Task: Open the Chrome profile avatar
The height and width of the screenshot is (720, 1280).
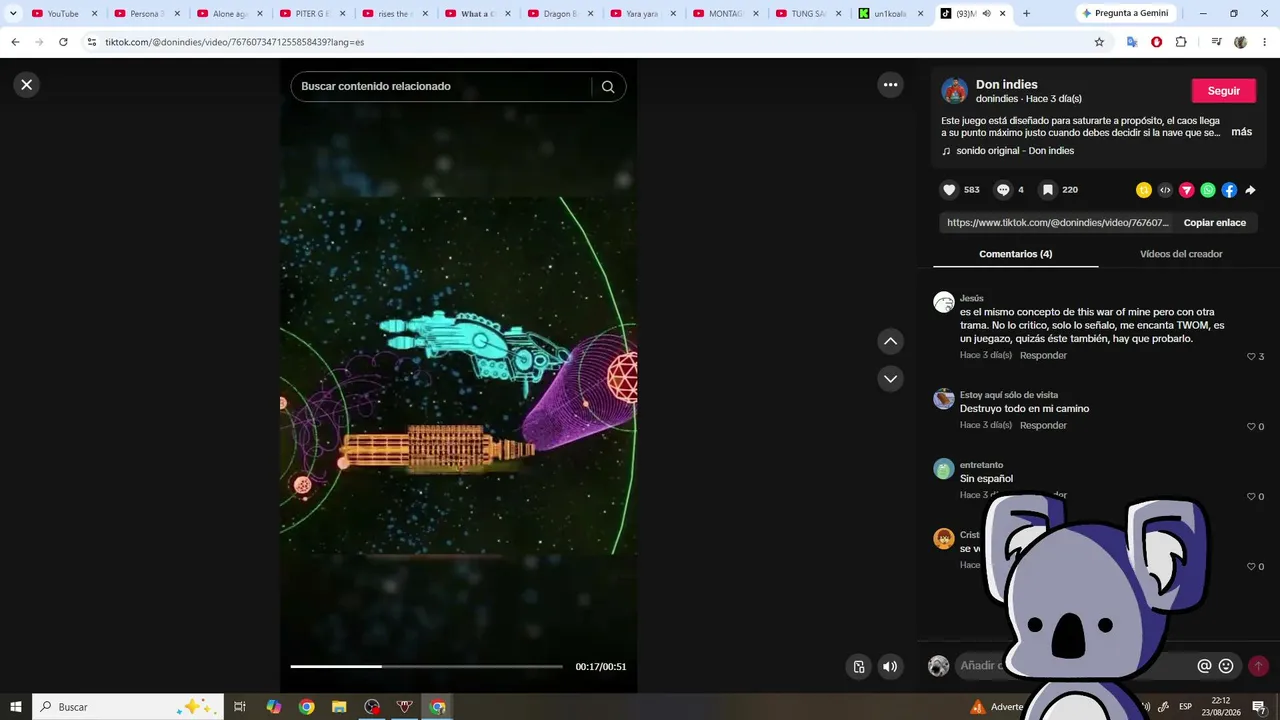Action: [x=1241, y=42]
